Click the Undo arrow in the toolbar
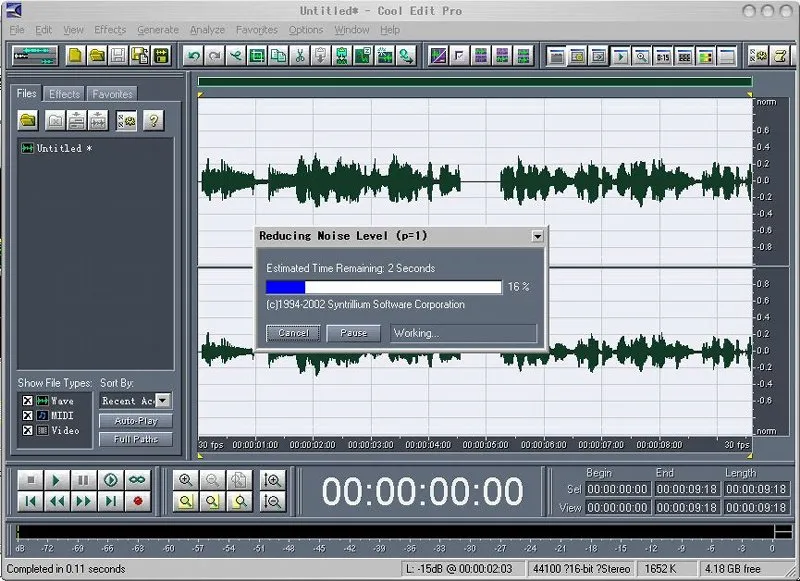The height and width of the screenshot is (581, 800). (193, 56)
